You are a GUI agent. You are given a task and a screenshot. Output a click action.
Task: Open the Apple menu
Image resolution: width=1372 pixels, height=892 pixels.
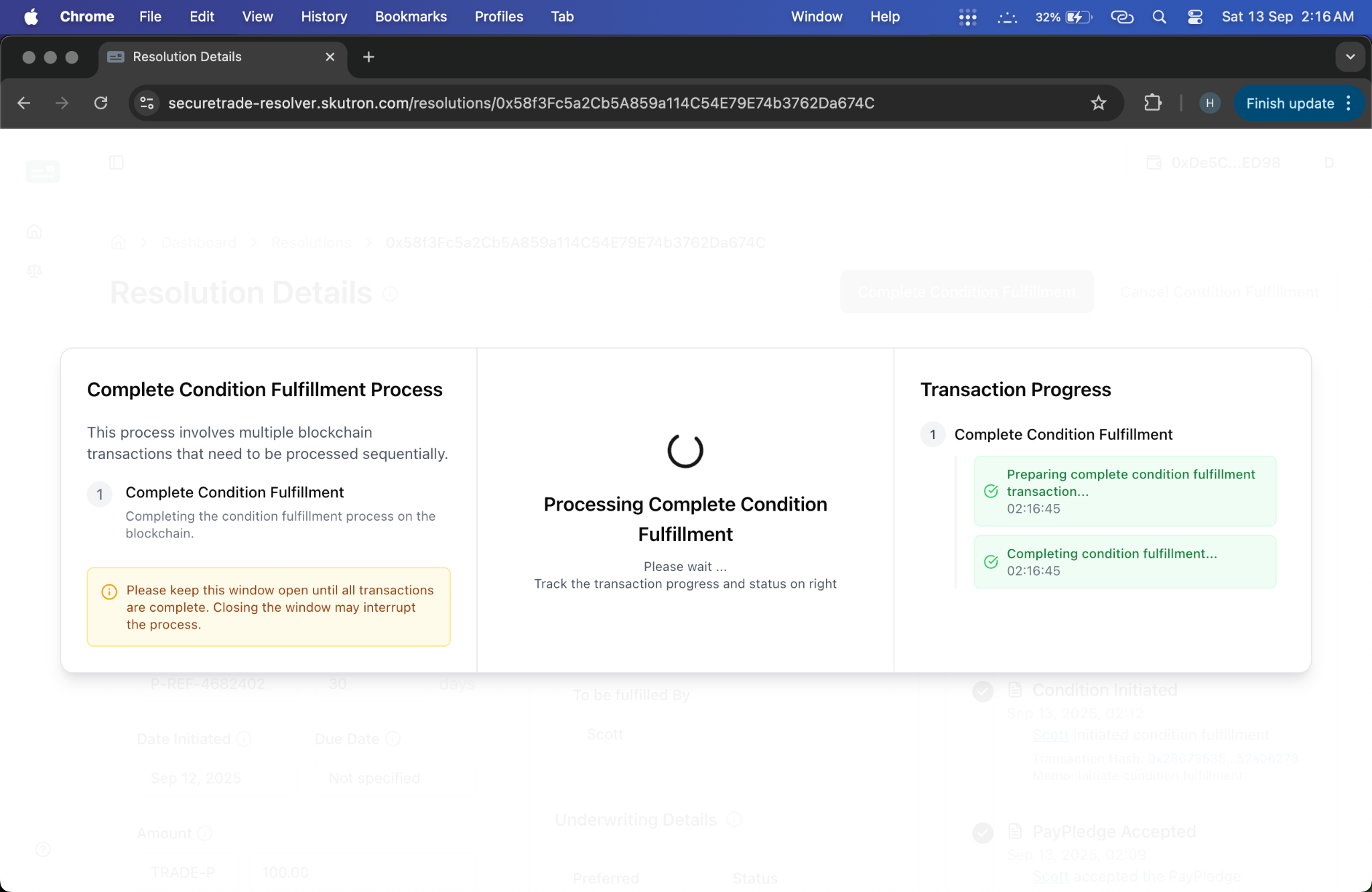coord(31,17)
